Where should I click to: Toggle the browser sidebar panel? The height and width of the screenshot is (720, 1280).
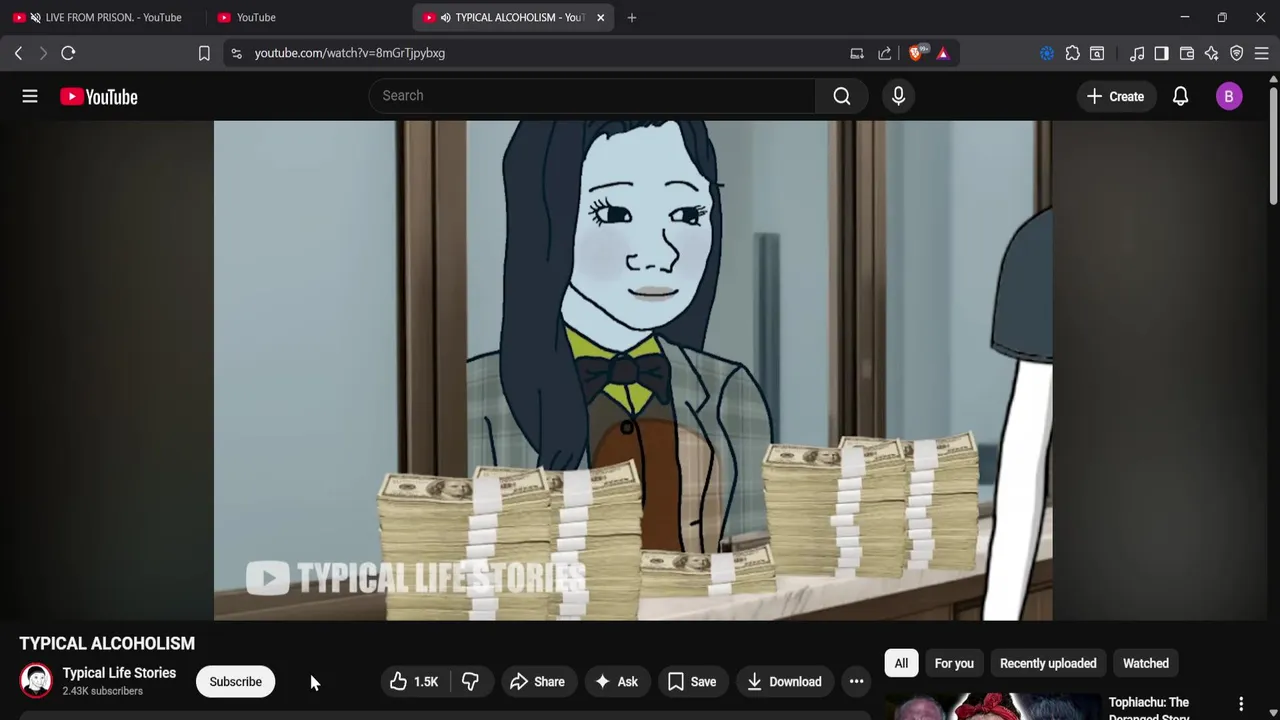point(1161,53)
